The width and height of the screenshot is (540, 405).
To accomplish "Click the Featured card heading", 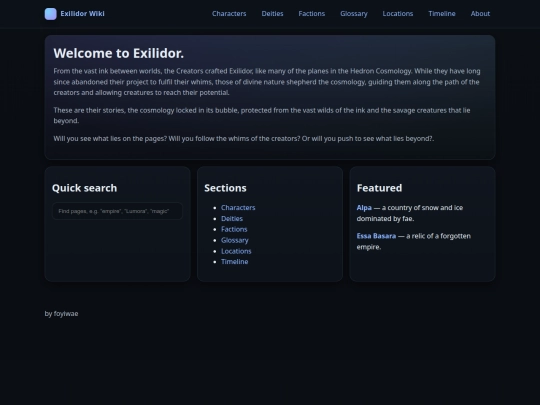I will point(379,188).
